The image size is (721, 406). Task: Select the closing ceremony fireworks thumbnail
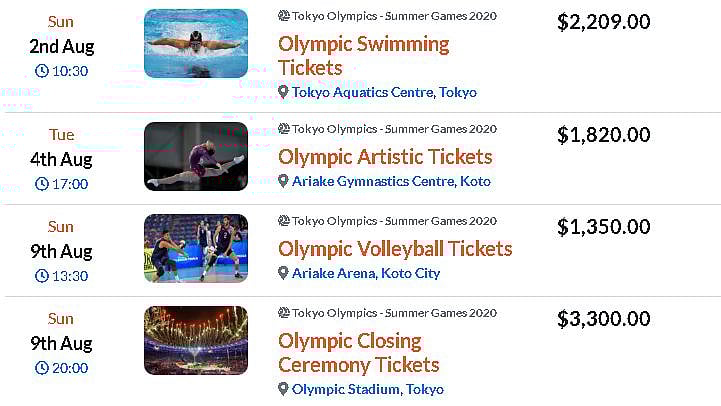pyautogui.click(x=196, y=340)
